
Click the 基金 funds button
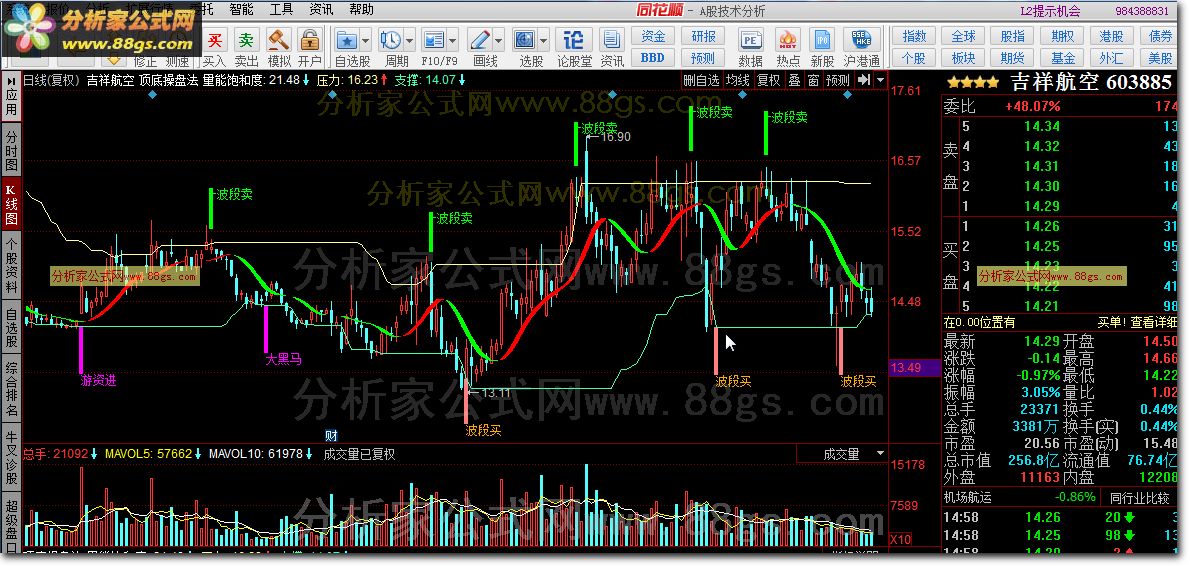[1062, 58]
